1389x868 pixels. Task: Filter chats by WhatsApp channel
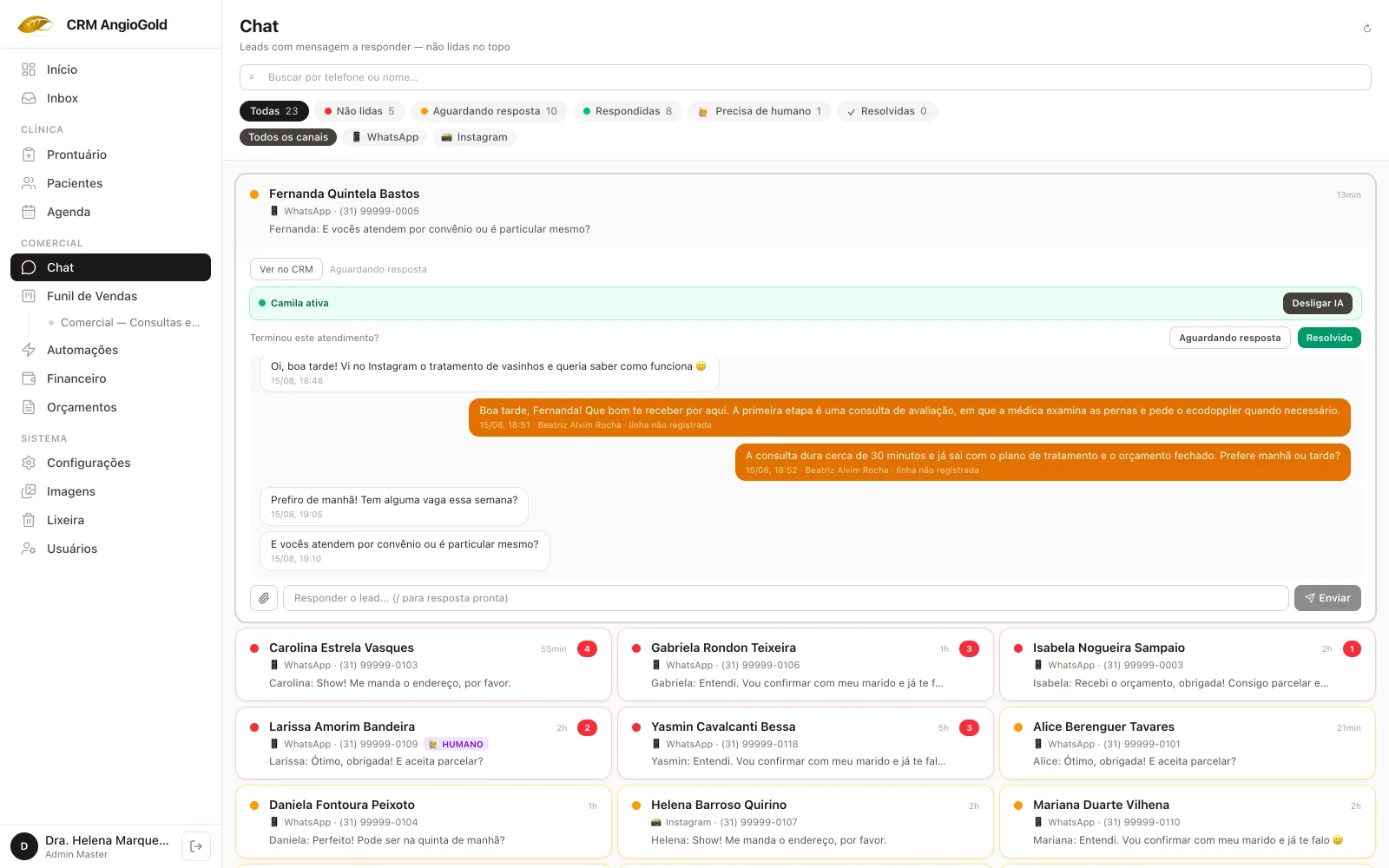point(385,137)
